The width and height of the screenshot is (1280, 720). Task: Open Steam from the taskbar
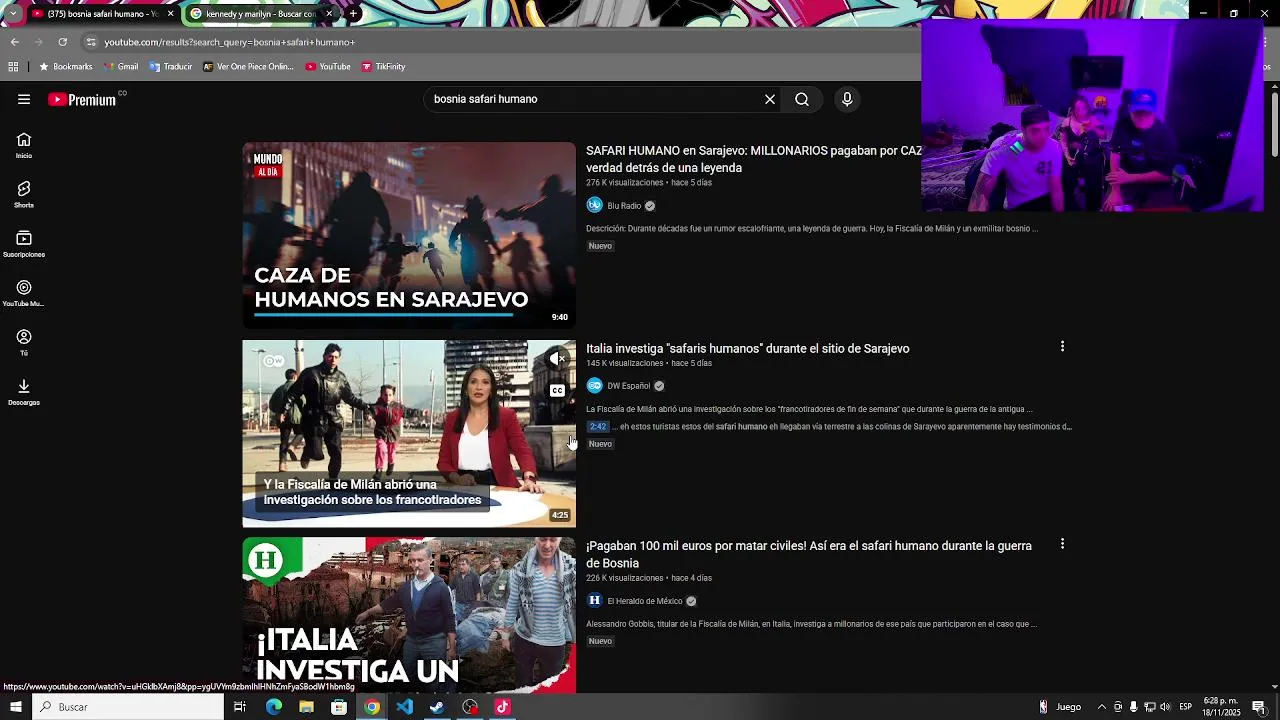[437, 707]
